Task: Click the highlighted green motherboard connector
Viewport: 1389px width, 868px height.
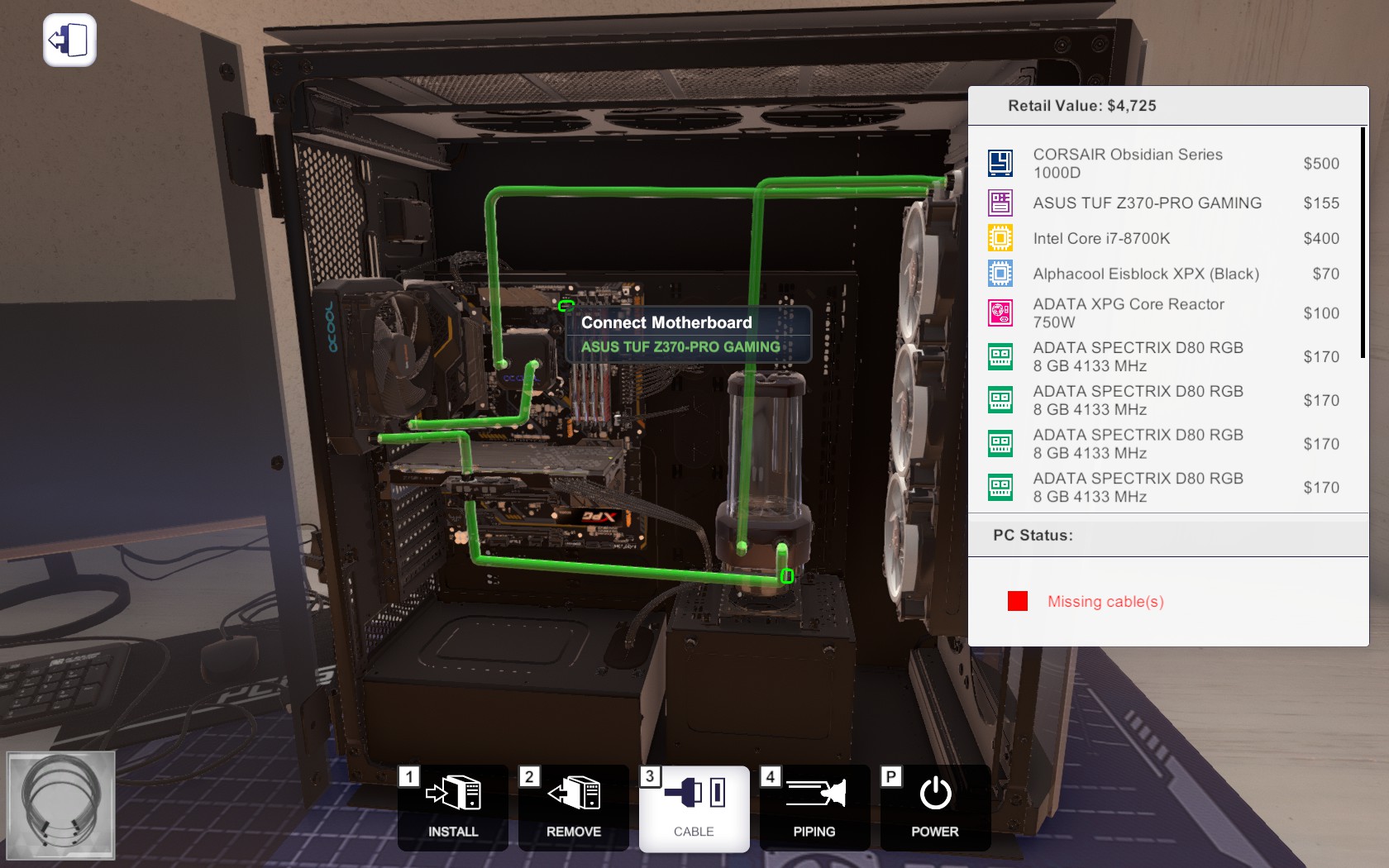Action: click(566, 306)
